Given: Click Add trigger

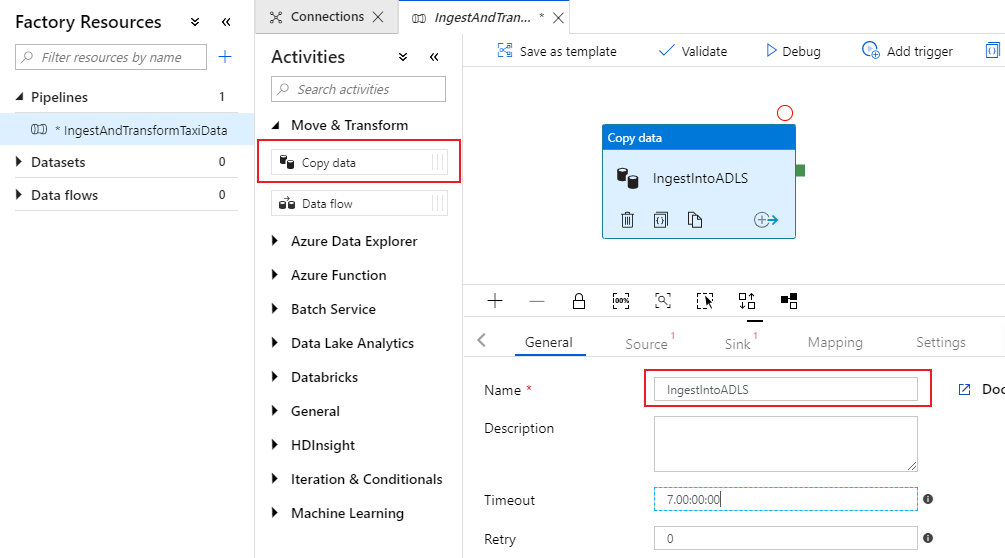Looking at the screenshot, I should tap(907, 51).
